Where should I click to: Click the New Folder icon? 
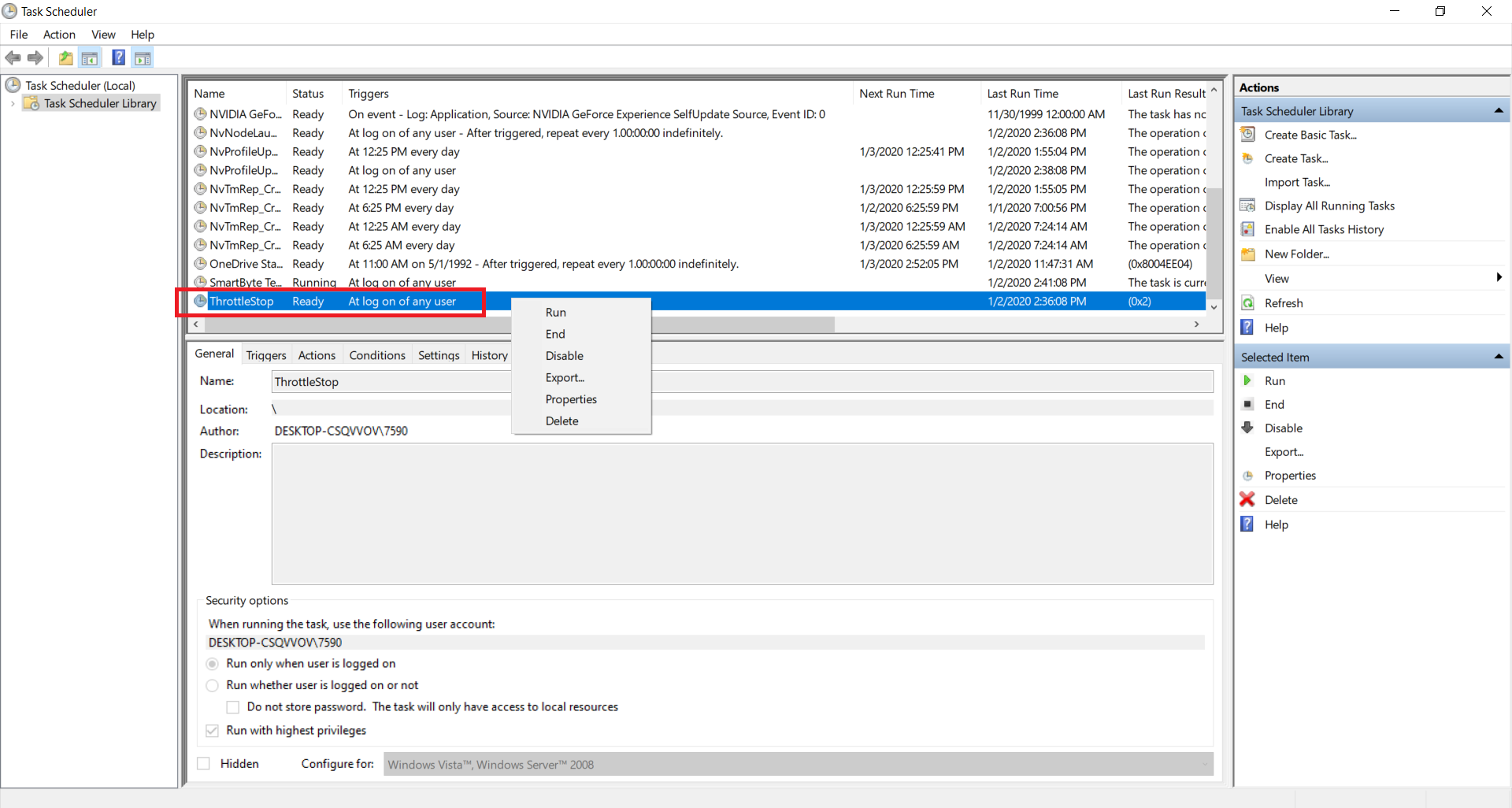coord(1248,254)
